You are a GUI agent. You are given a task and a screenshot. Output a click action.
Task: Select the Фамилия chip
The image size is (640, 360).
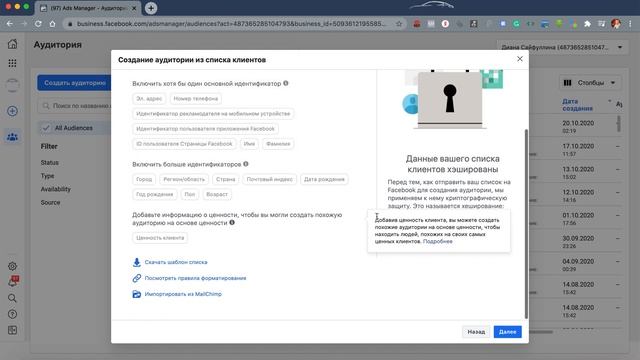pyautogui.click(x=278, y=144)
